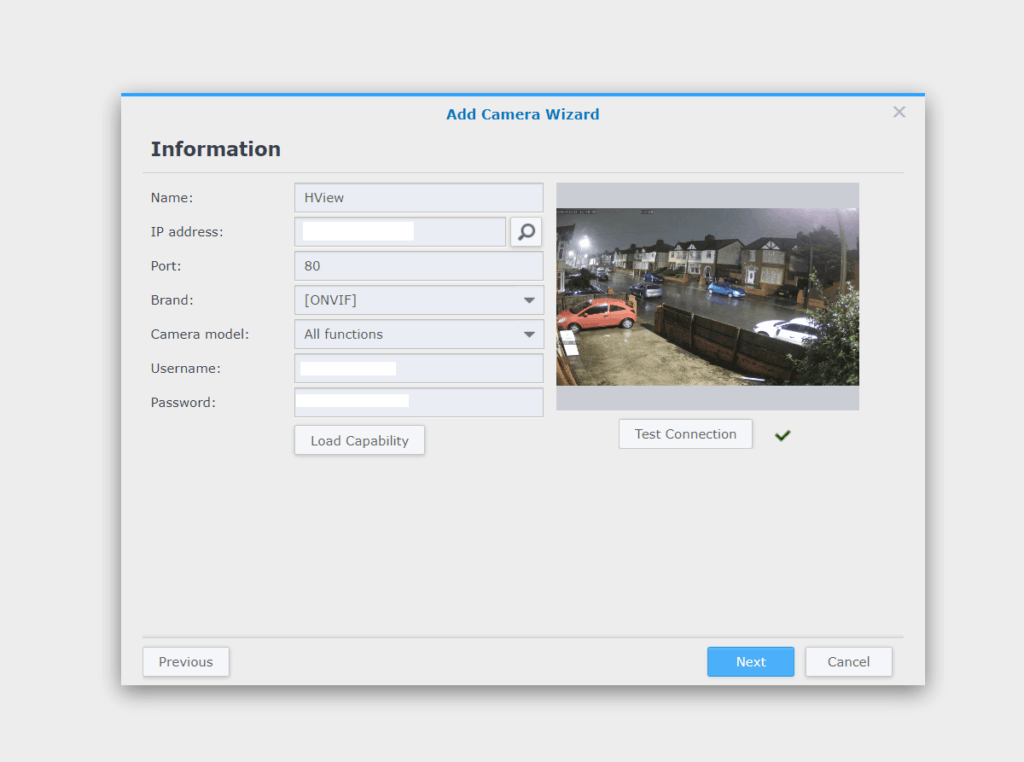Click the Information section heading

tap(215, 149)
